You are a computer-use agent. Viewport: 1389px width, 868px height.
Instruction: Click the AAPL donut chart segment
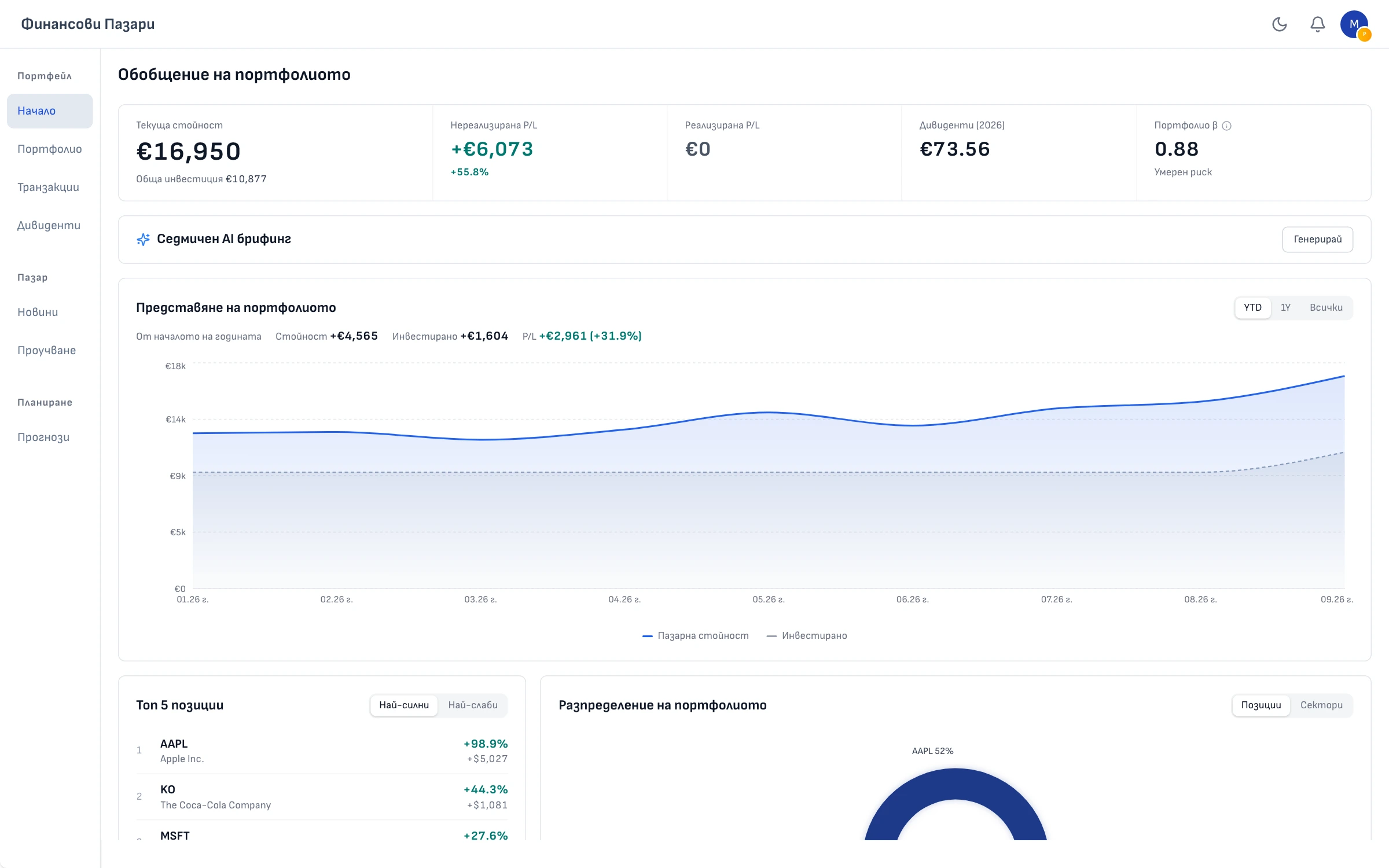(956, 784)
